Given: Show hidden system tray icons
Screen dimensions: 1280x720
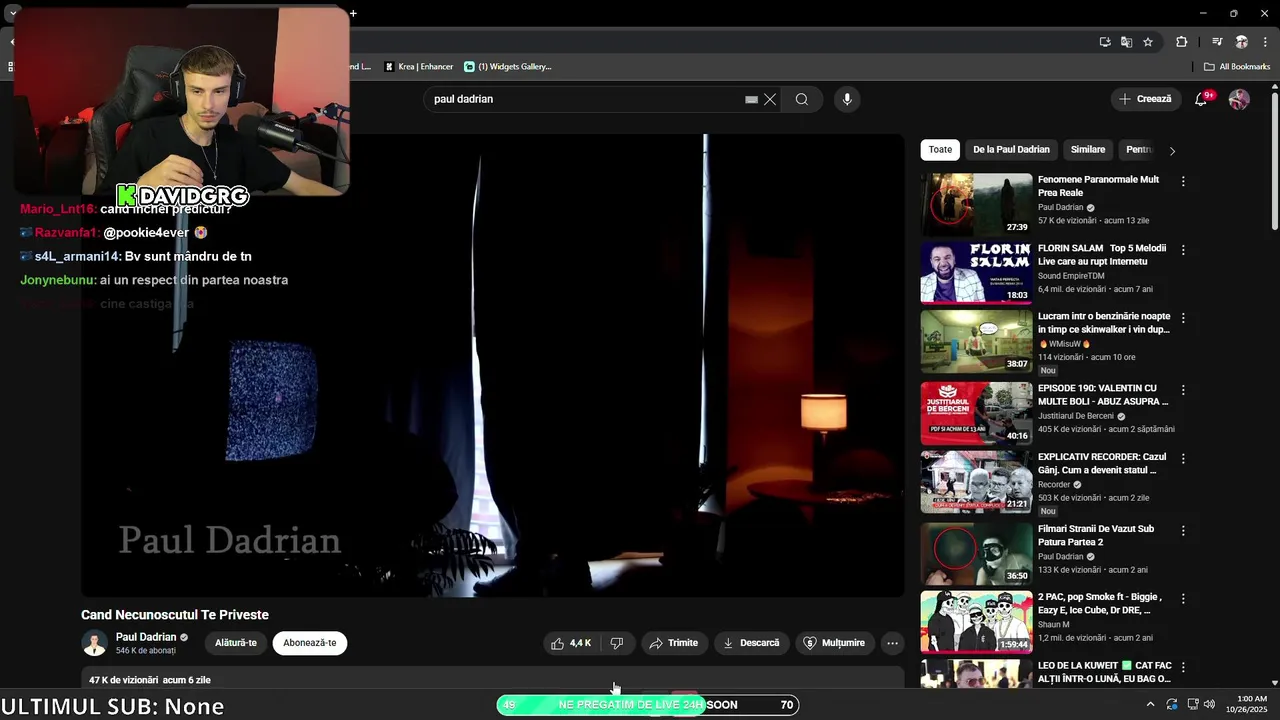Looking at the screenshot, I should [x=1150, y=704].
